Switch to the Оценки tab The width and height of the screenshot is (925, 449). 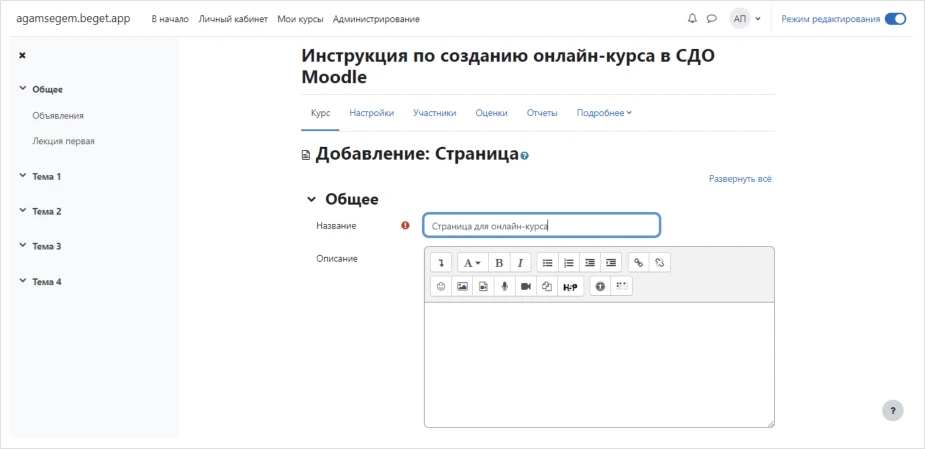click(491, 113)
